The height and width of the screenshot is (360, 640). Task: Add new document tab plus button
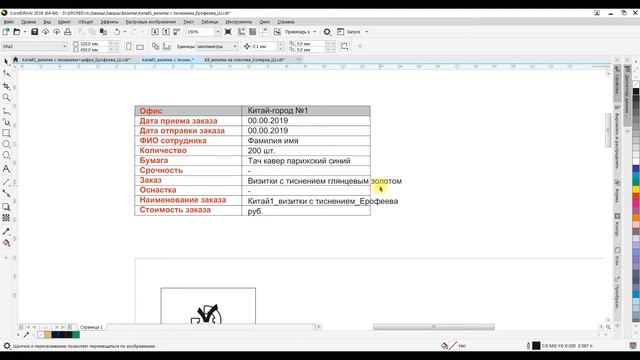[299, 60]
